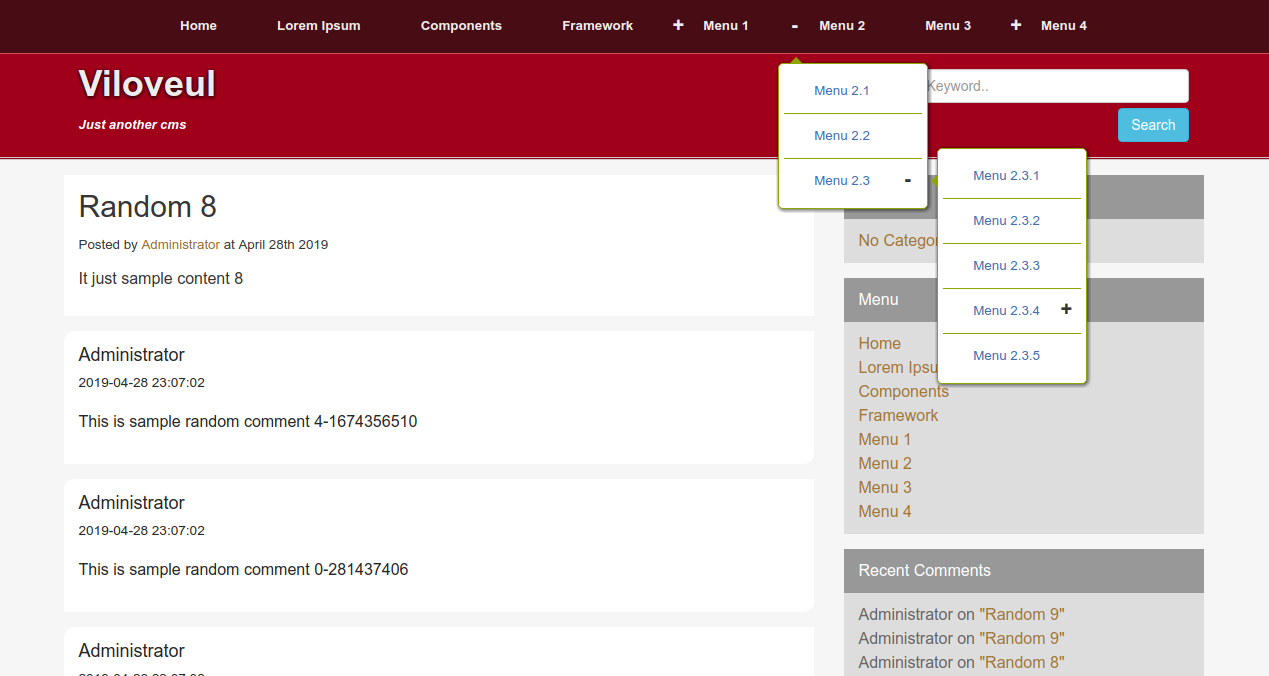The image size is (1269, 676).
Task: Open Menu 4 link in sidebar widget
Action: [885, 512]
